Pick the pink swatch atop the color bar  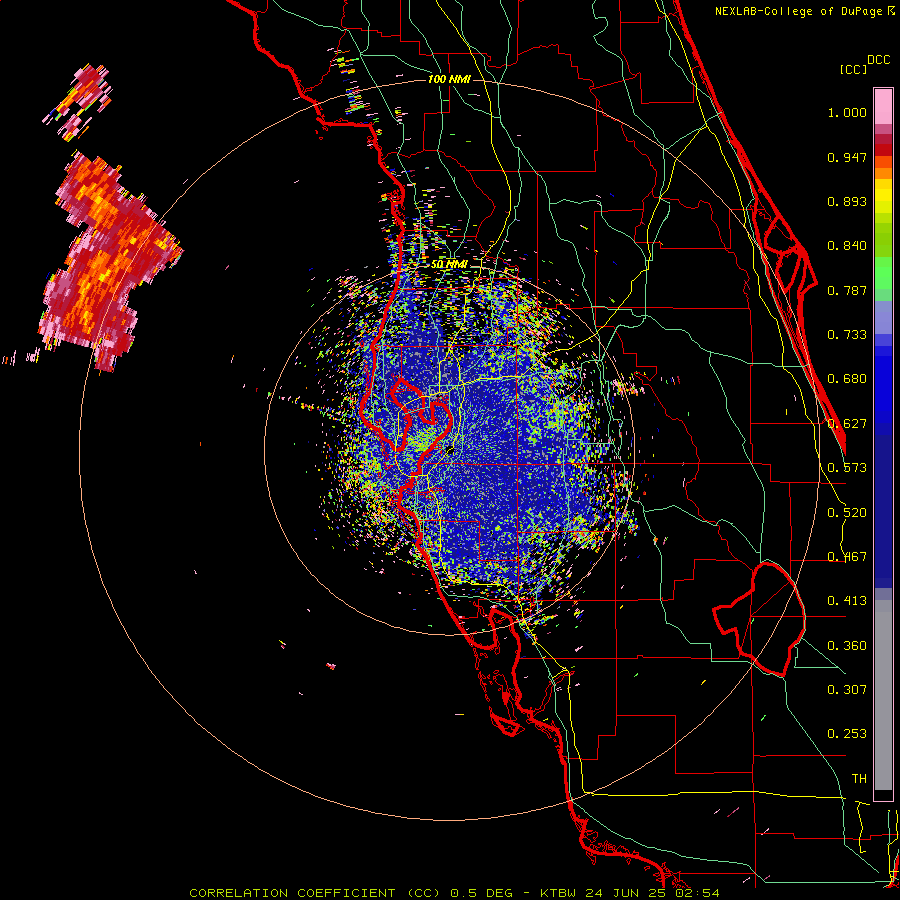pos(883,106)
